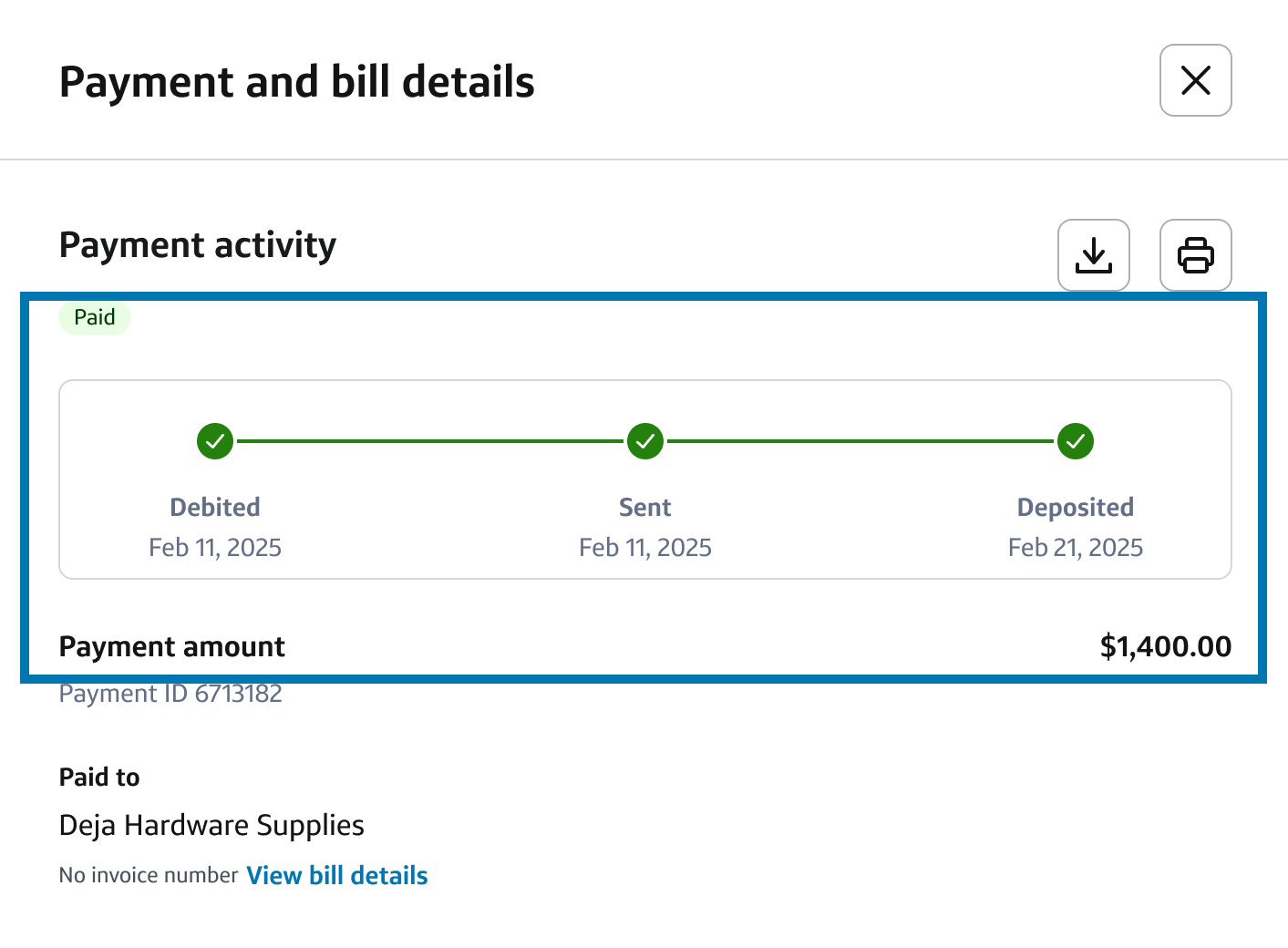Open the View bill details link
1288x948 pixels.
click(336, 875)
